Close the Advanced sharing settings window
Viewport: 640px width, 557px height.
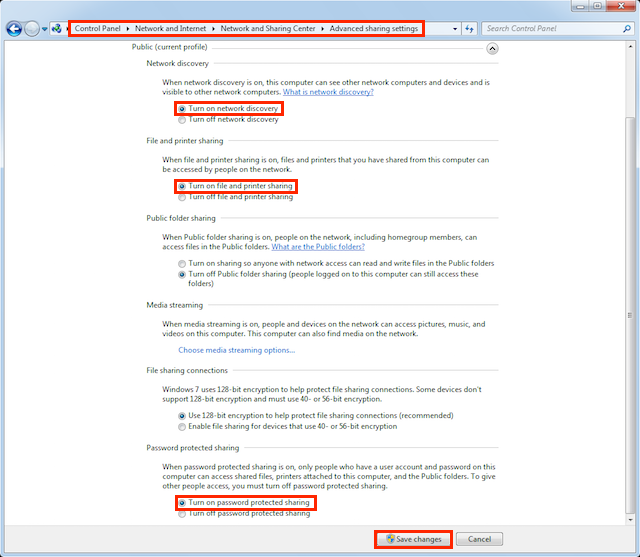(x=621, y=5)
